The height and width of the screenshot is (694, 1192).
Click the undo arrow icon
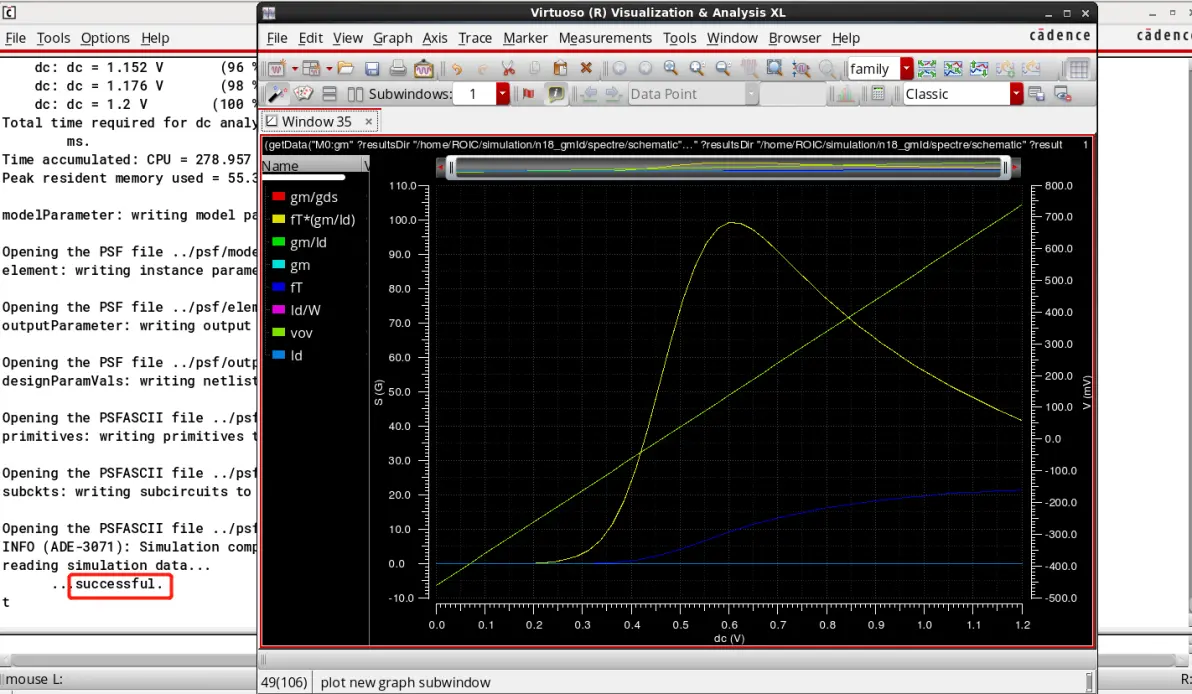pyautogui.click(x=456, y=68)
